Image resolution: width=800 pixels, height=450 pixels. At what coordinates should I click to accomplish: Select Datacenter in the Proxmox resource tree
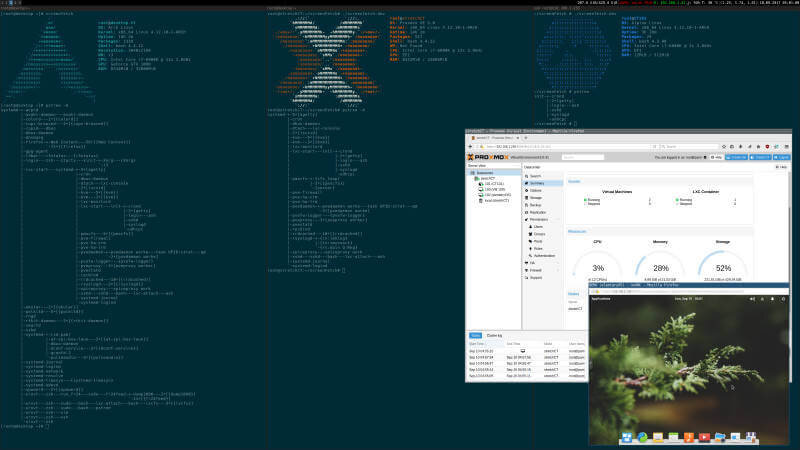point(493,173)
